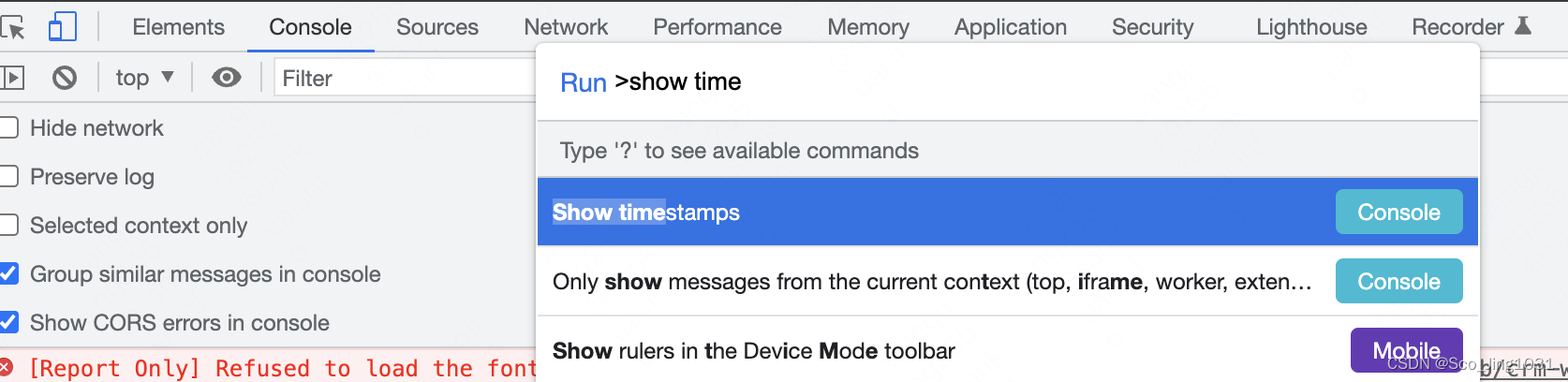Check the Preserve log option

(x=8, y=177)
